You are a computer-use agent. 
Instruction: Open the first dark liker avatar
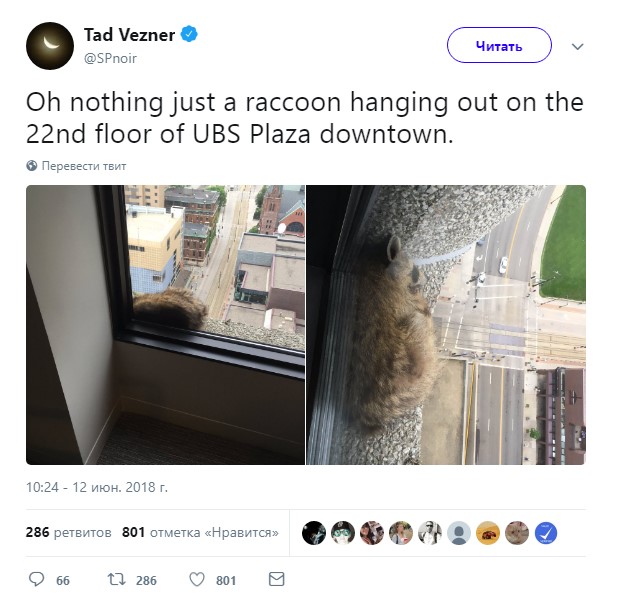(x=314, y=533)
